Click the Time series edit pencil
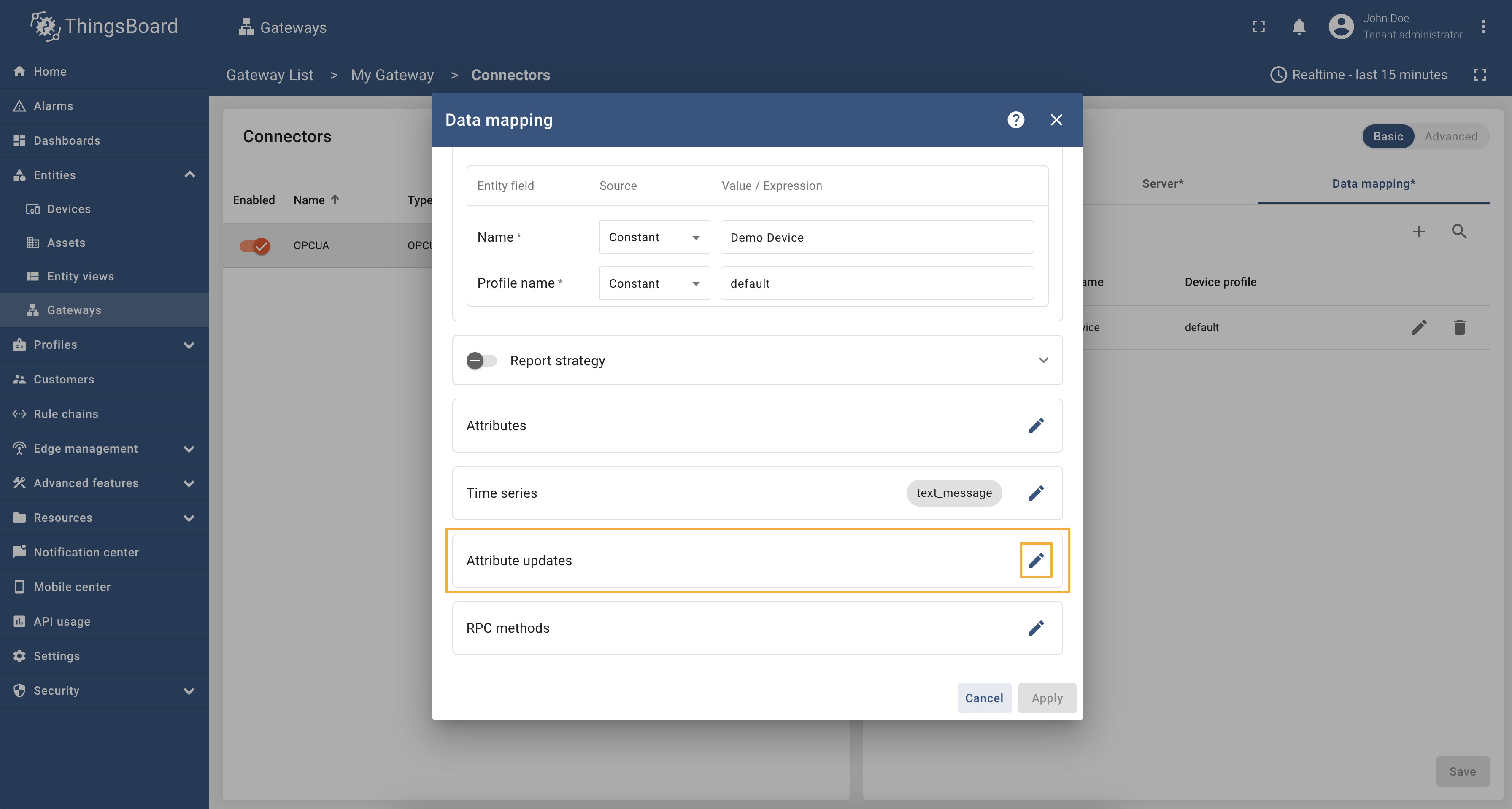The width and height of the screenshot is (1512, 809). (x=1035, y=493)
